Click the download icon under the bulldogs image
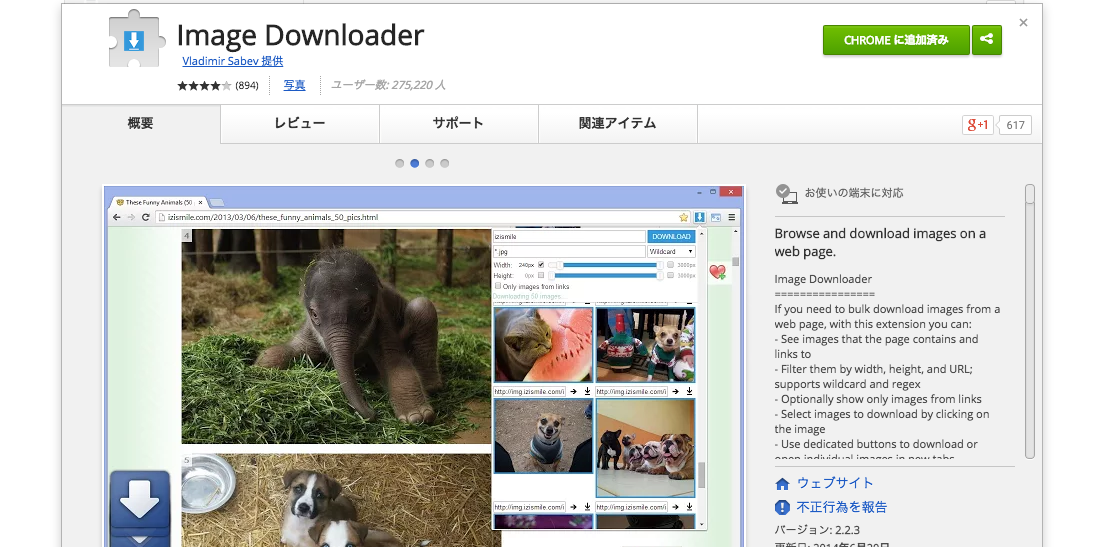Viewport: 1097px width, 547px height. tap(689, 506)
